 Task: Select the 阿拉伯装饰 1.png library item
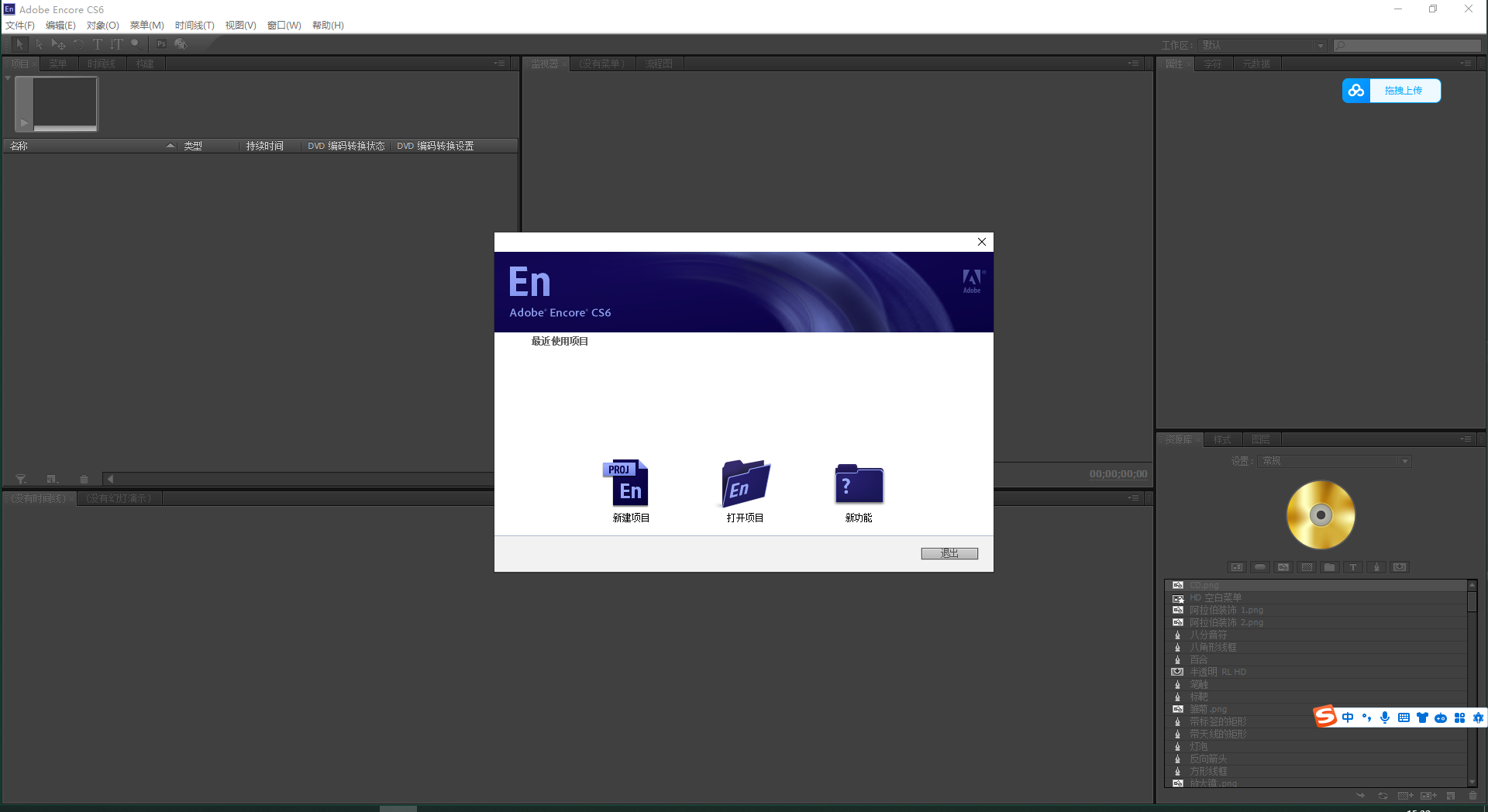point(1316,610)
